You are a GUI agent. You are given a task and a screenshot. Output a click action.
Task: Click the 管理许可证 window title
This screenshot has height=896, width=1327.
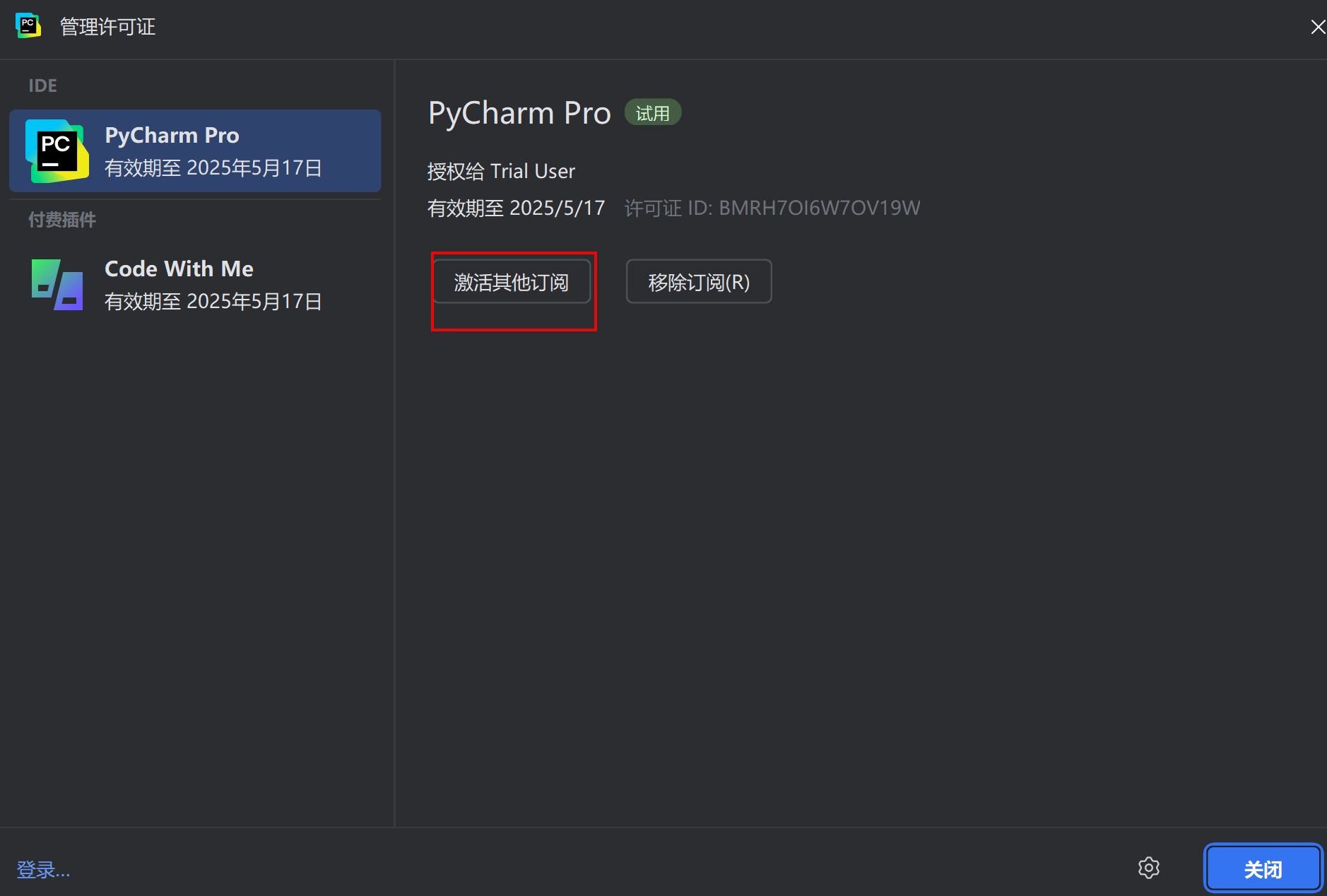[x=107, y=27]
